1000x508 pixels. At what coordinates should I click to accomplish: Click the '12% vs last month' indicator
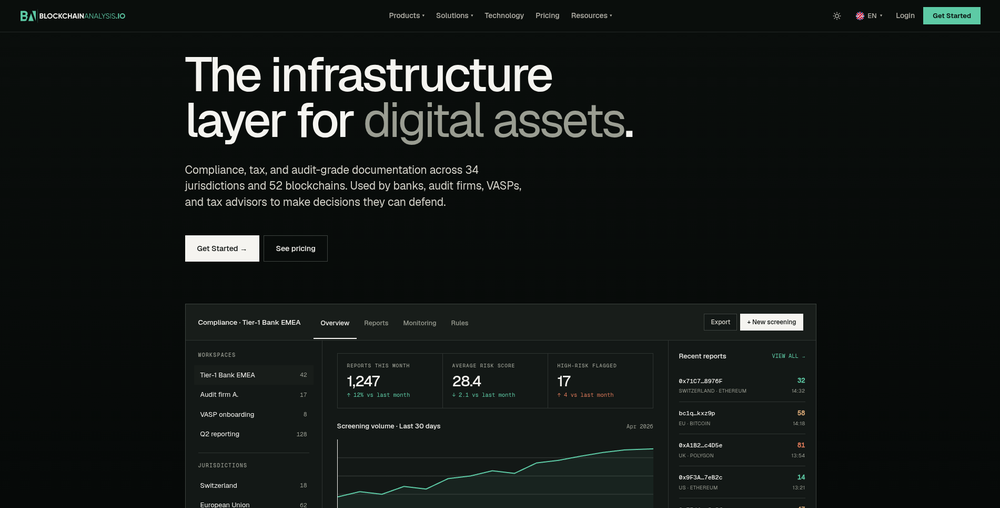pyautogui.click(x=378, y=395)
